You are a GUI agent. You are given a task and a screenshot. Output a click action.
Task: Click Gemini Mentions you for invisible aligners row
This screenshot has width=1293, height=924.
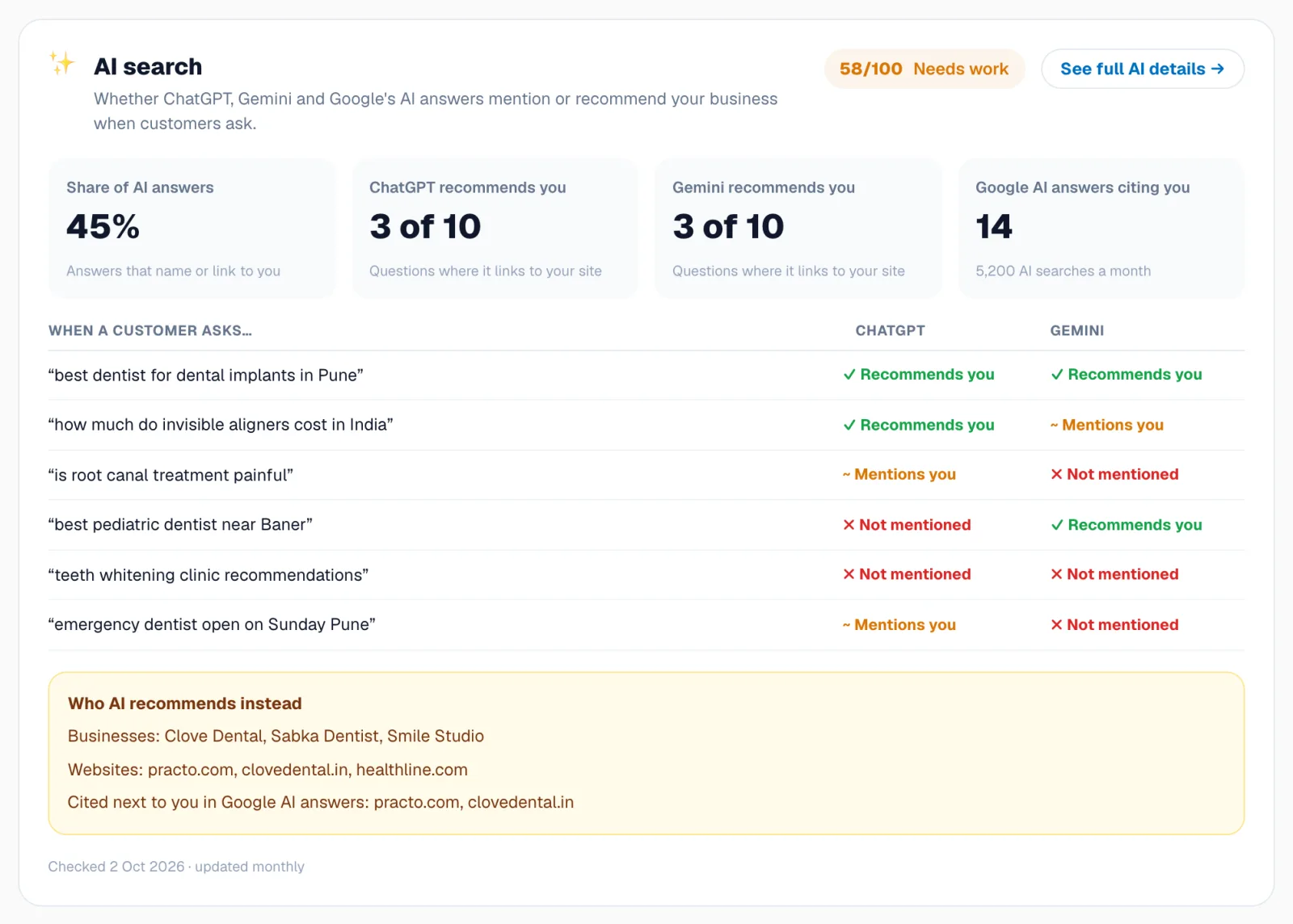coord(1106,425)
